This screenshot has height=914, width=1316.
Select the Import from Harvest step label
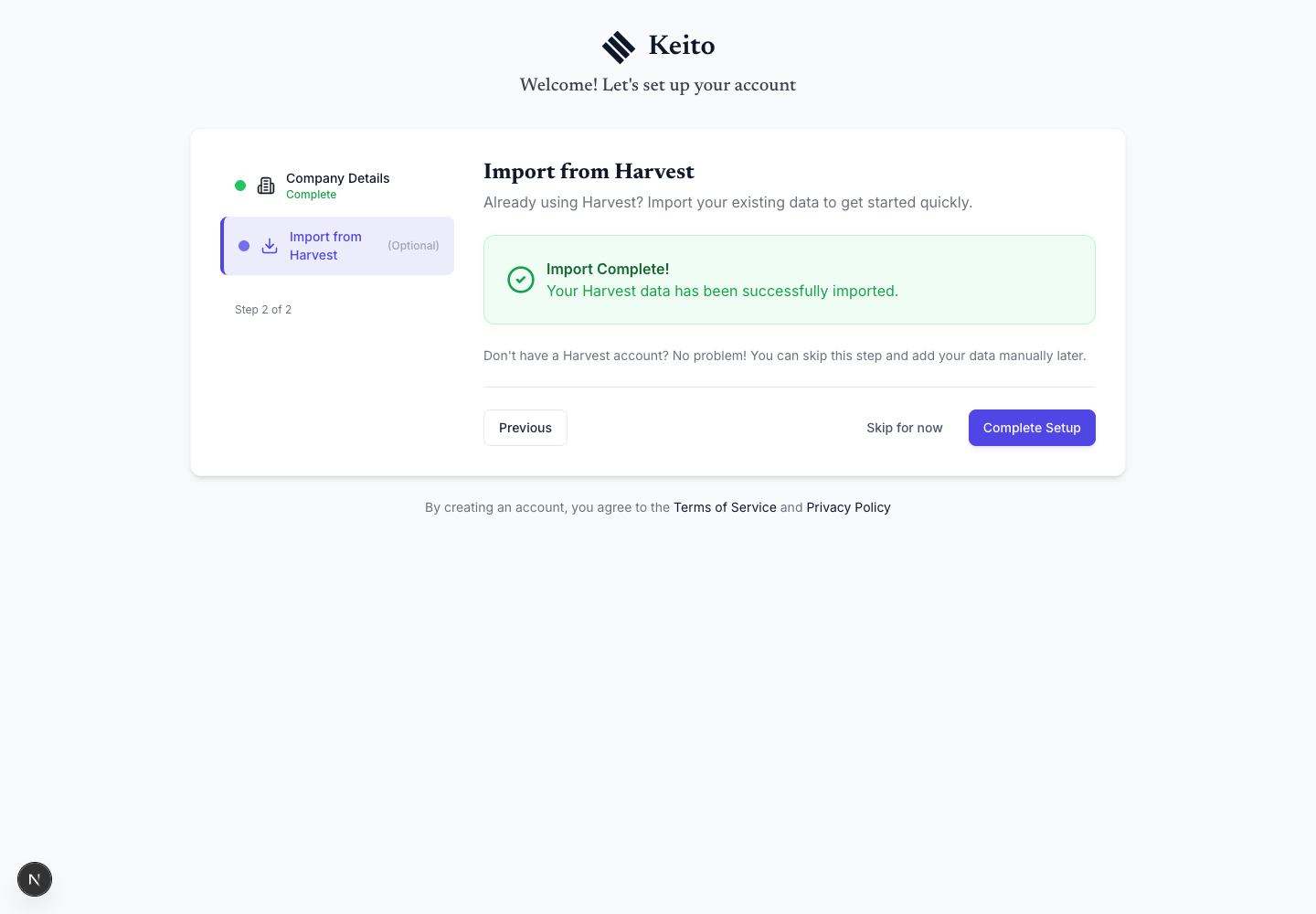pos(325,246)
